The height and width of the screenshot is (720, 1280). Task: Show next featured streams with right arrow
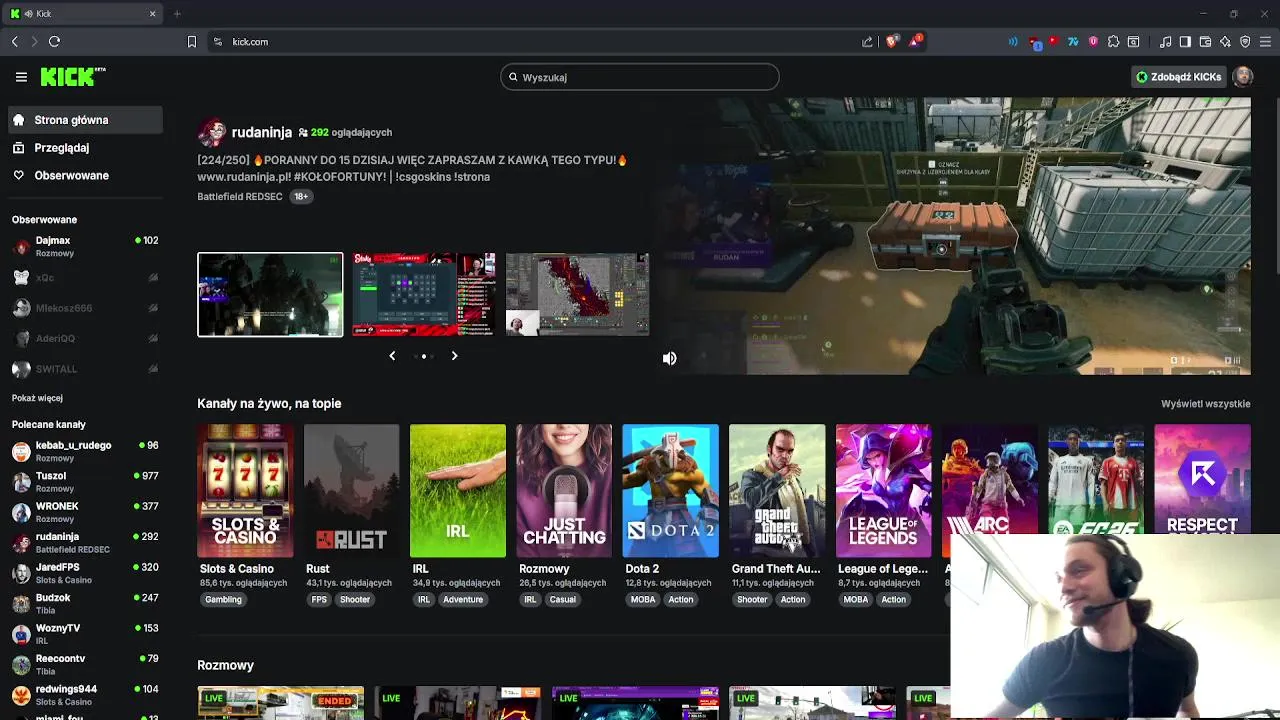click(x=454, y=356)
